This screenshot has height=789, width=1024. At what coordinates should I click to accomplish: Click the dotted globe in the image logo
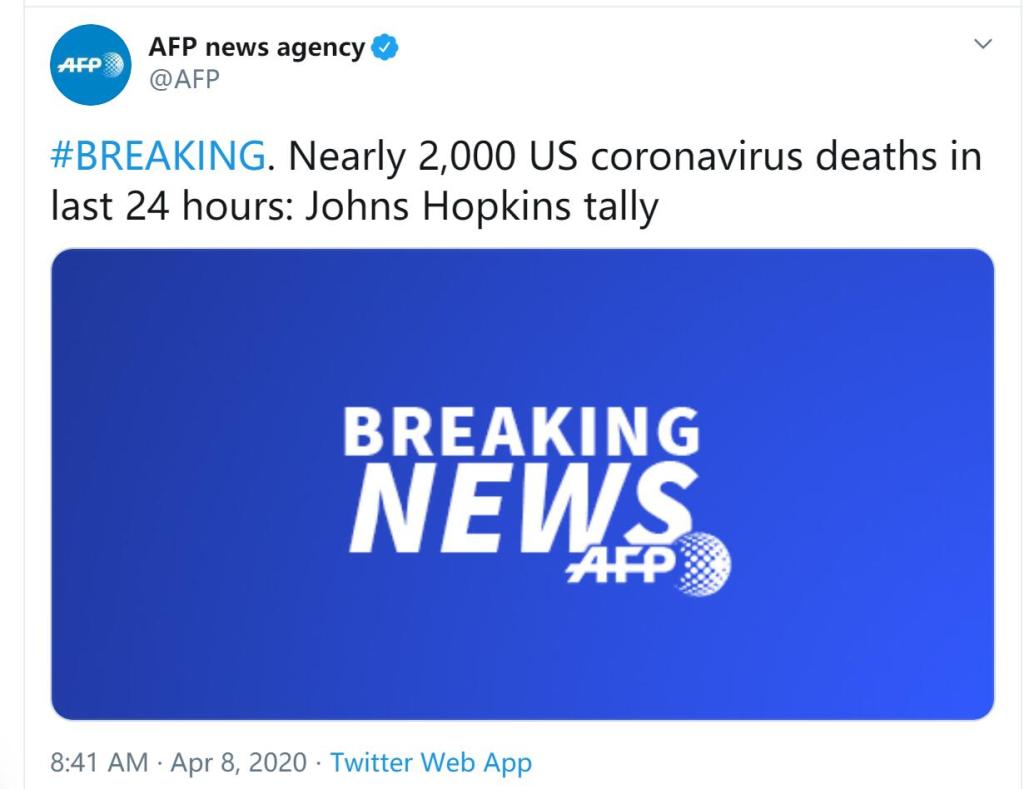coord(705,564)
